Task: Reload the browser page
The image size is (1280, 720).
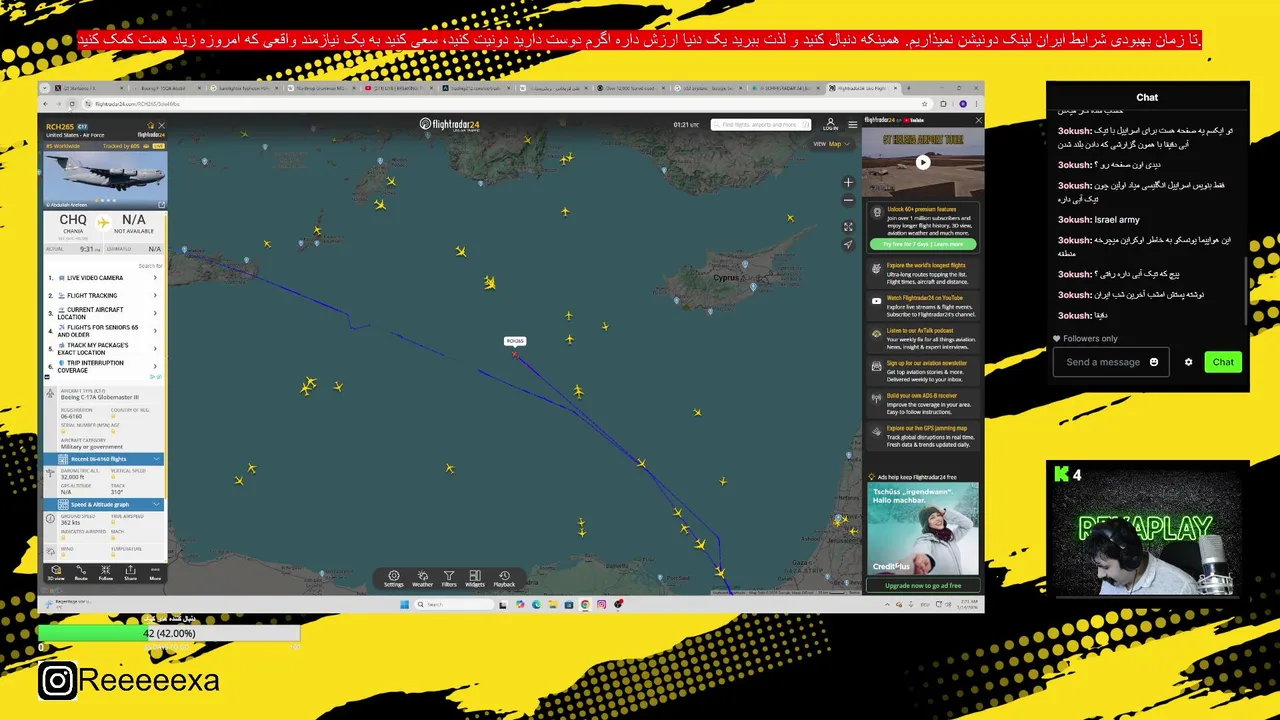Action: 71,104
